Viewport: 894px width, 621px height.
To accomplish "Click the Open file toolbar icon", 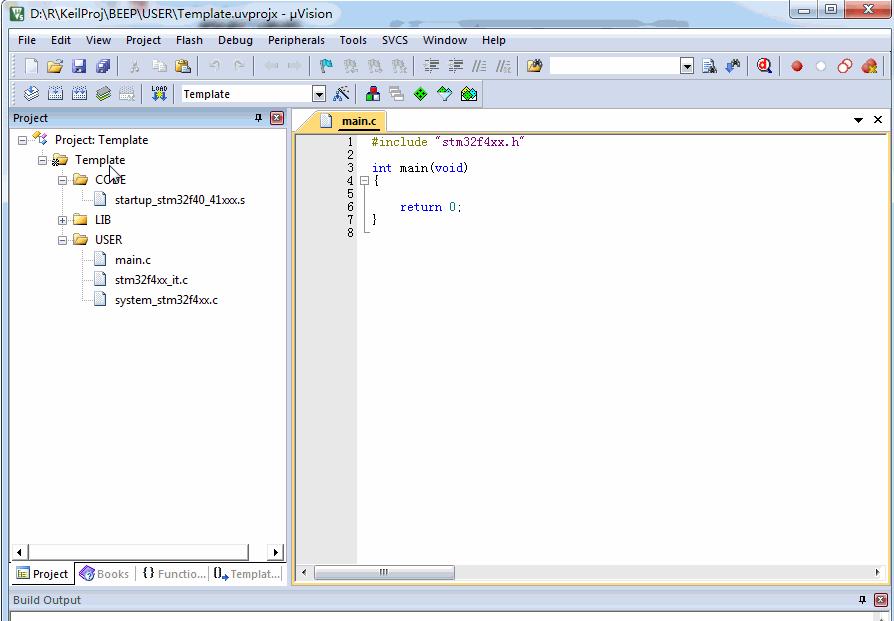I will 55,66.
